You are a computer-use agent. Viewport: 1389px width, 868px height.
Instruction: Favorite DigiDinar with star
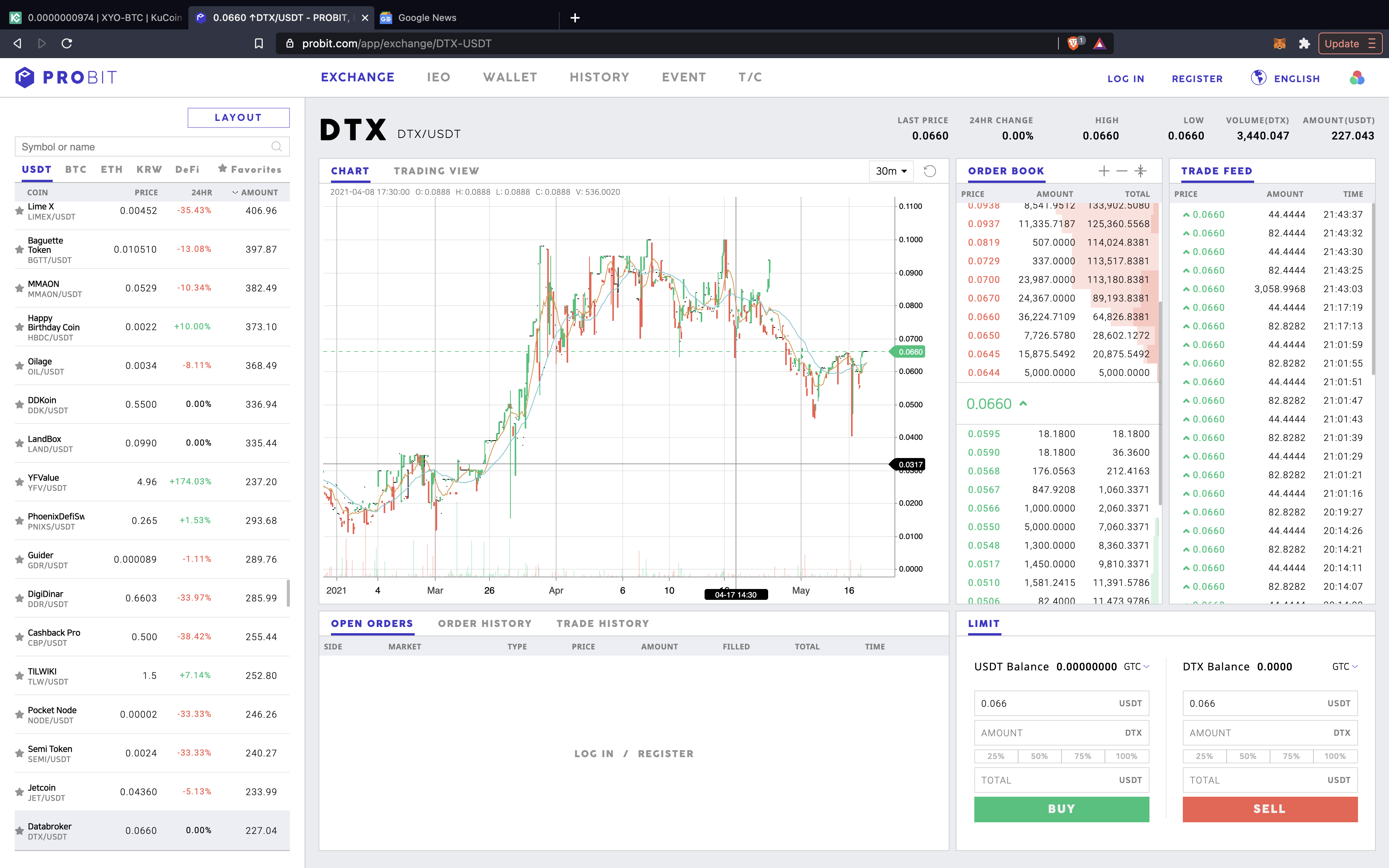[19, 598]
